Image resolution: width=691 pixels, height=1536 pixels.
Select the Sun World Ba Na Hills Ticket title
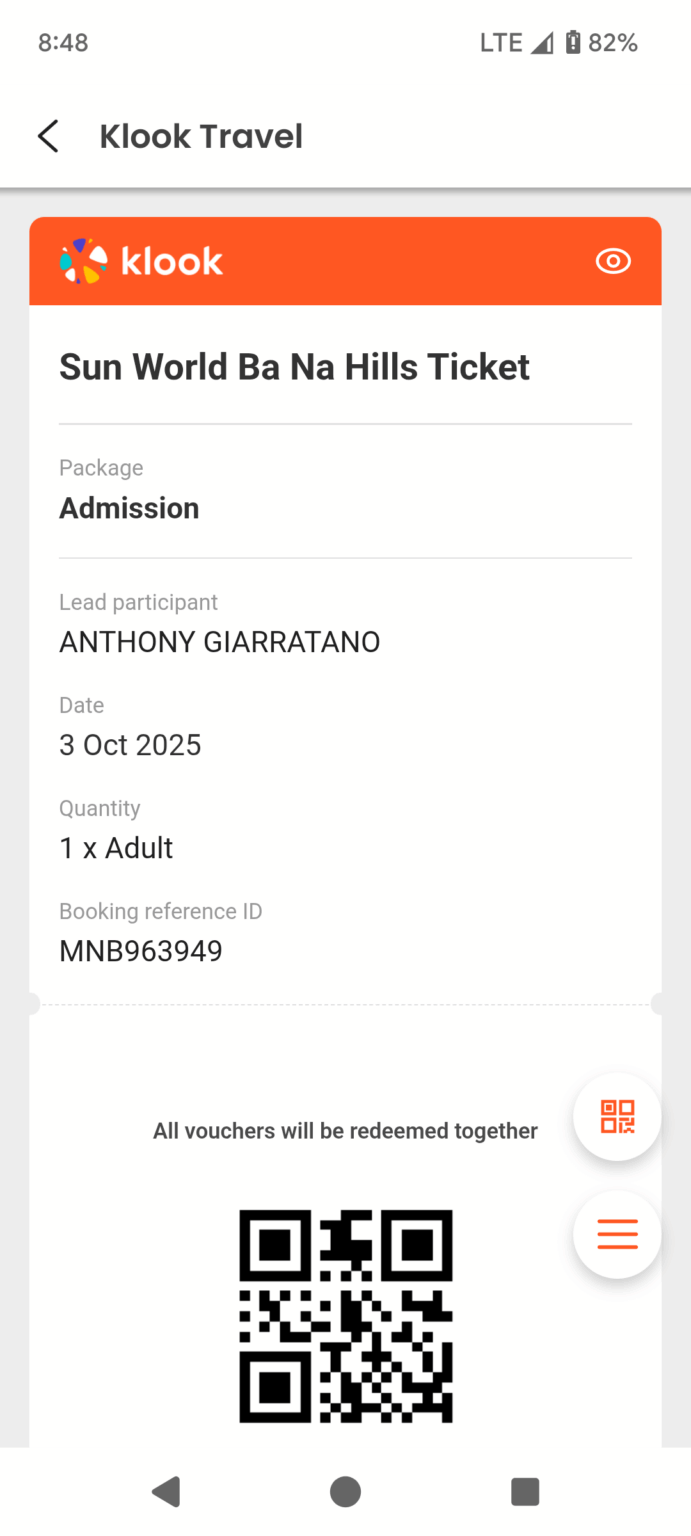(x=294, y=367)
